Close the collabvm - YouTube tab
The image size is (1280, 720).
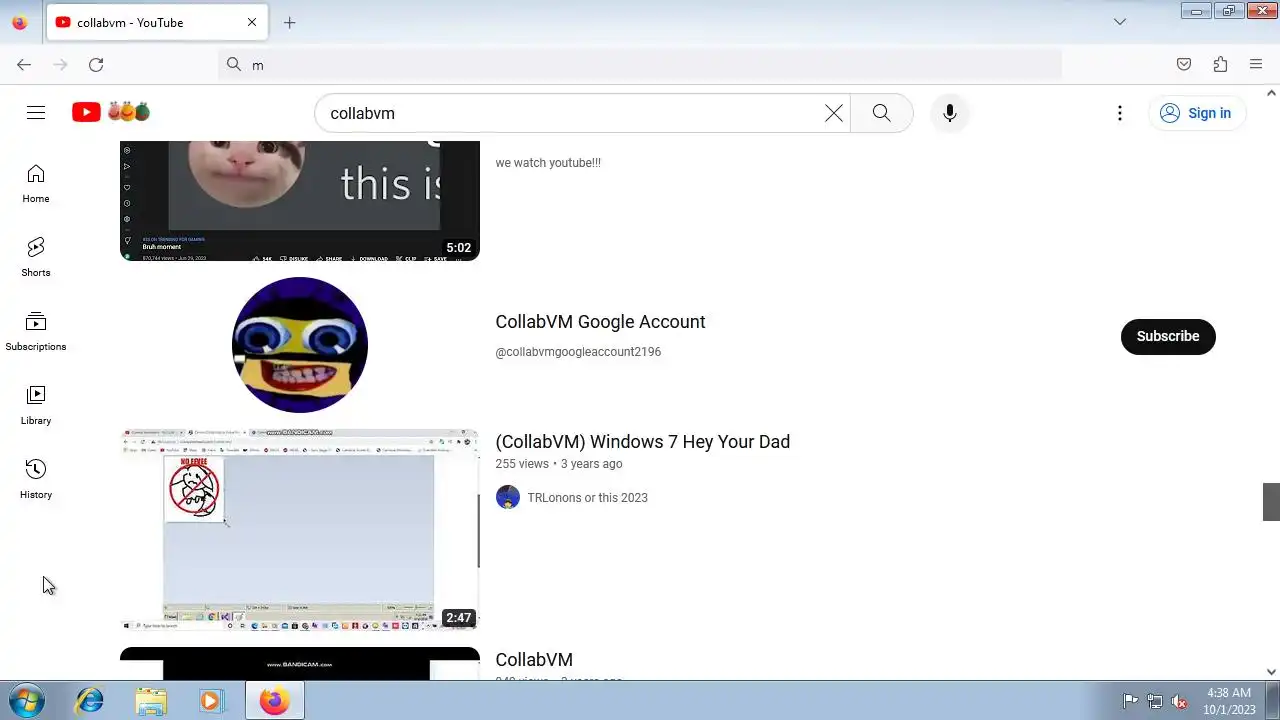tap(252, 22)
